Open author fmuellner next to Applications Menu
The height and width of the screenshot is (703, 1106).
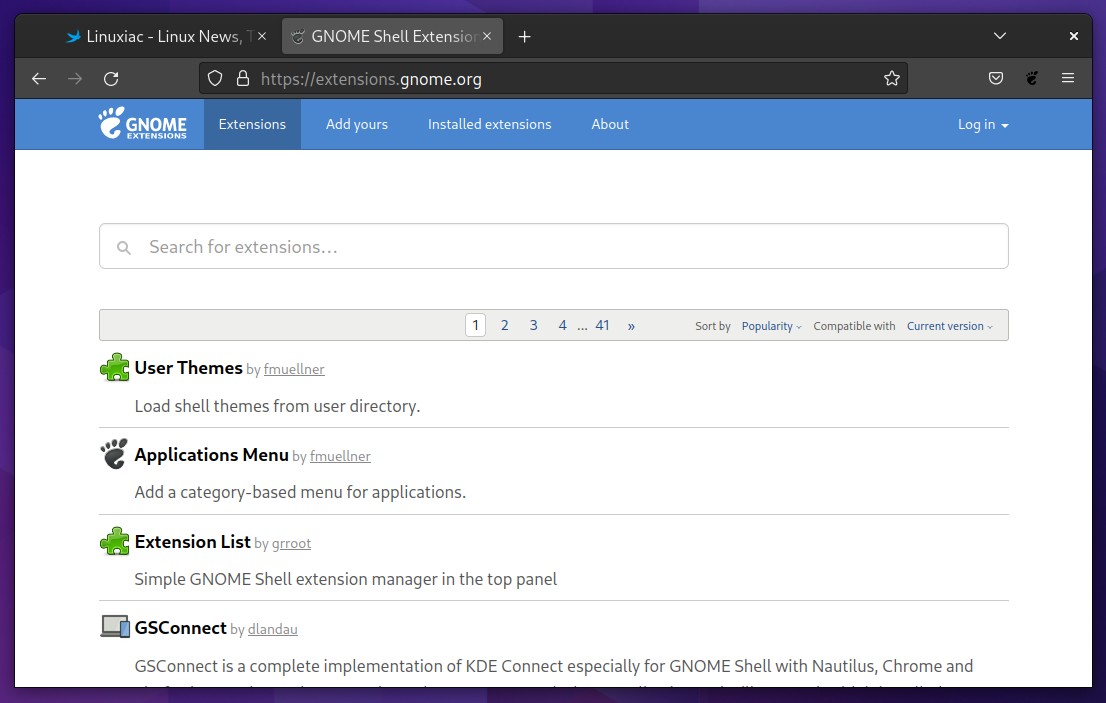[x=340, y=456]
